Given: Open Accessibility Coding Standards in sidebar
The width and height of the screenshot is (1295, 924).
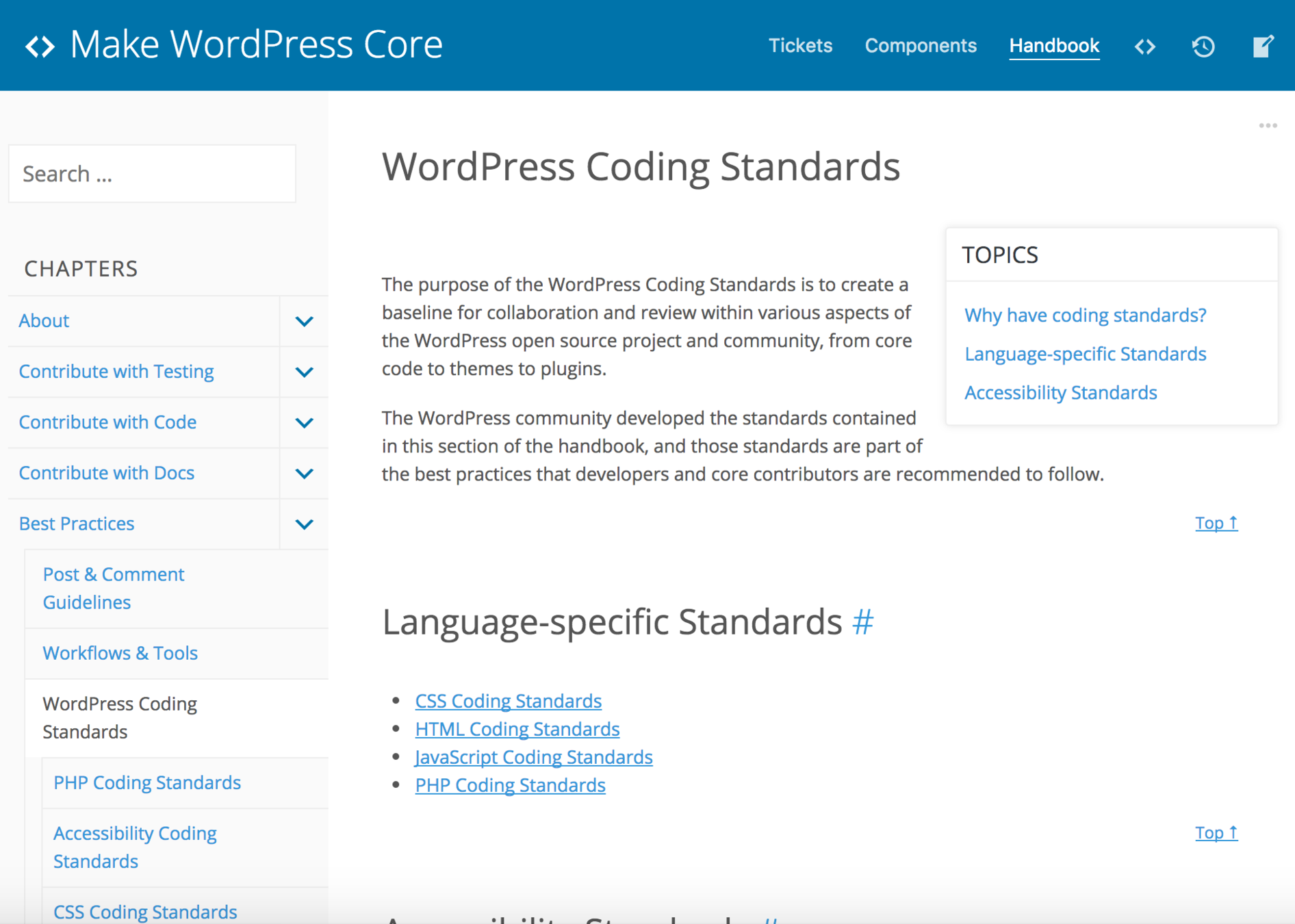Looking at the screenshot, I should 135,847.
